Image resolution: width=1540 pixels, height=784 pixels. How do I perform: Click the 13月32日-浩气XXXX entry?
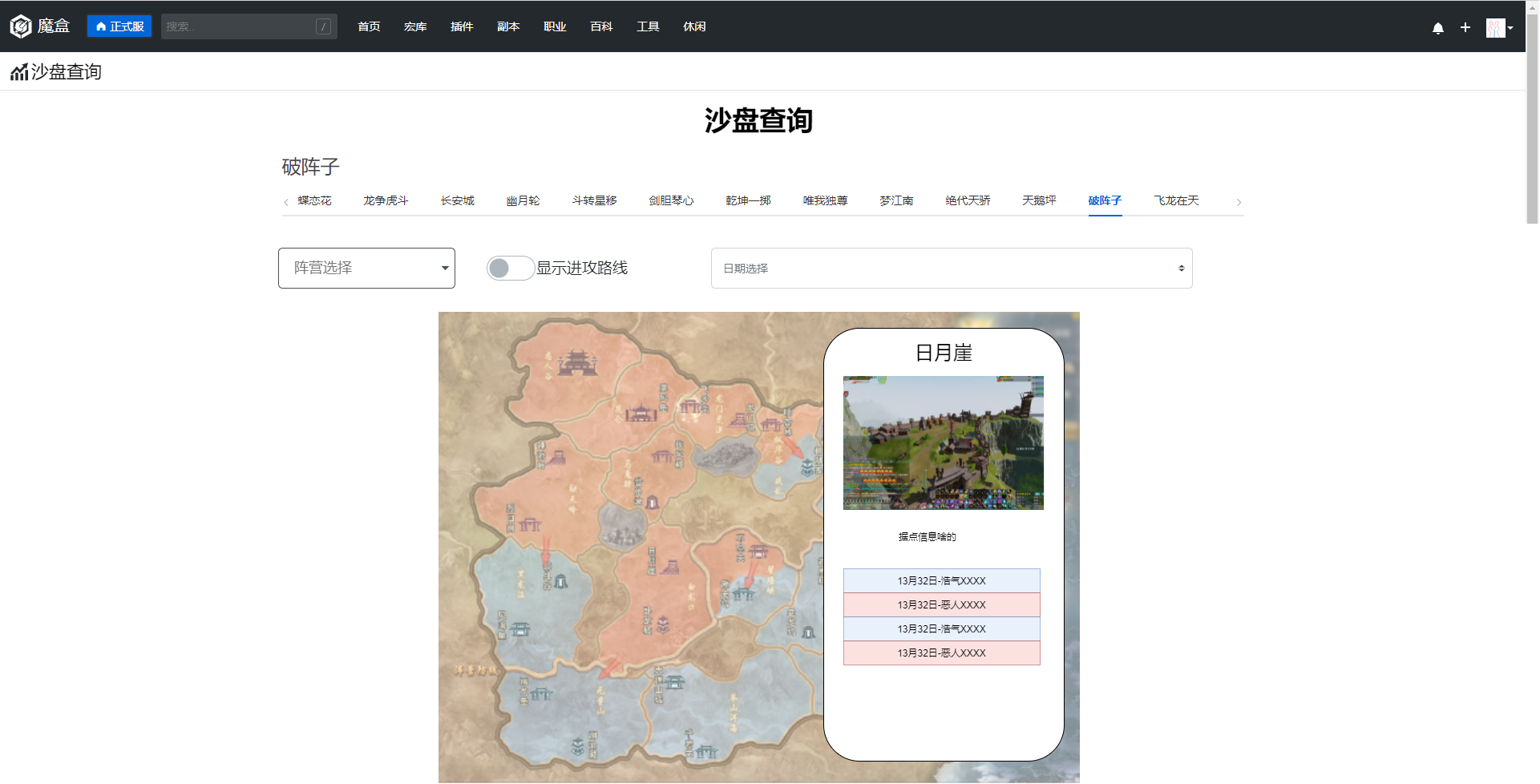click(941, 580)
